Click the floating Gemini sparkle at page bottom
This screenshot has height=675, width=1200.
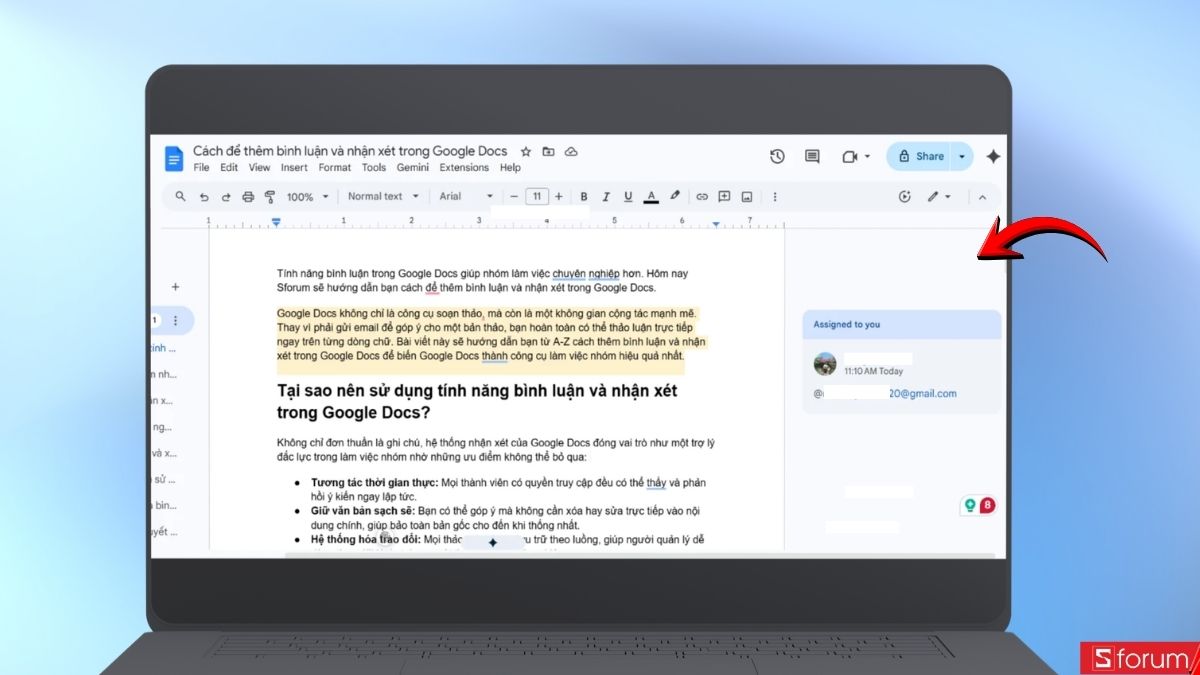click(492, 542)
